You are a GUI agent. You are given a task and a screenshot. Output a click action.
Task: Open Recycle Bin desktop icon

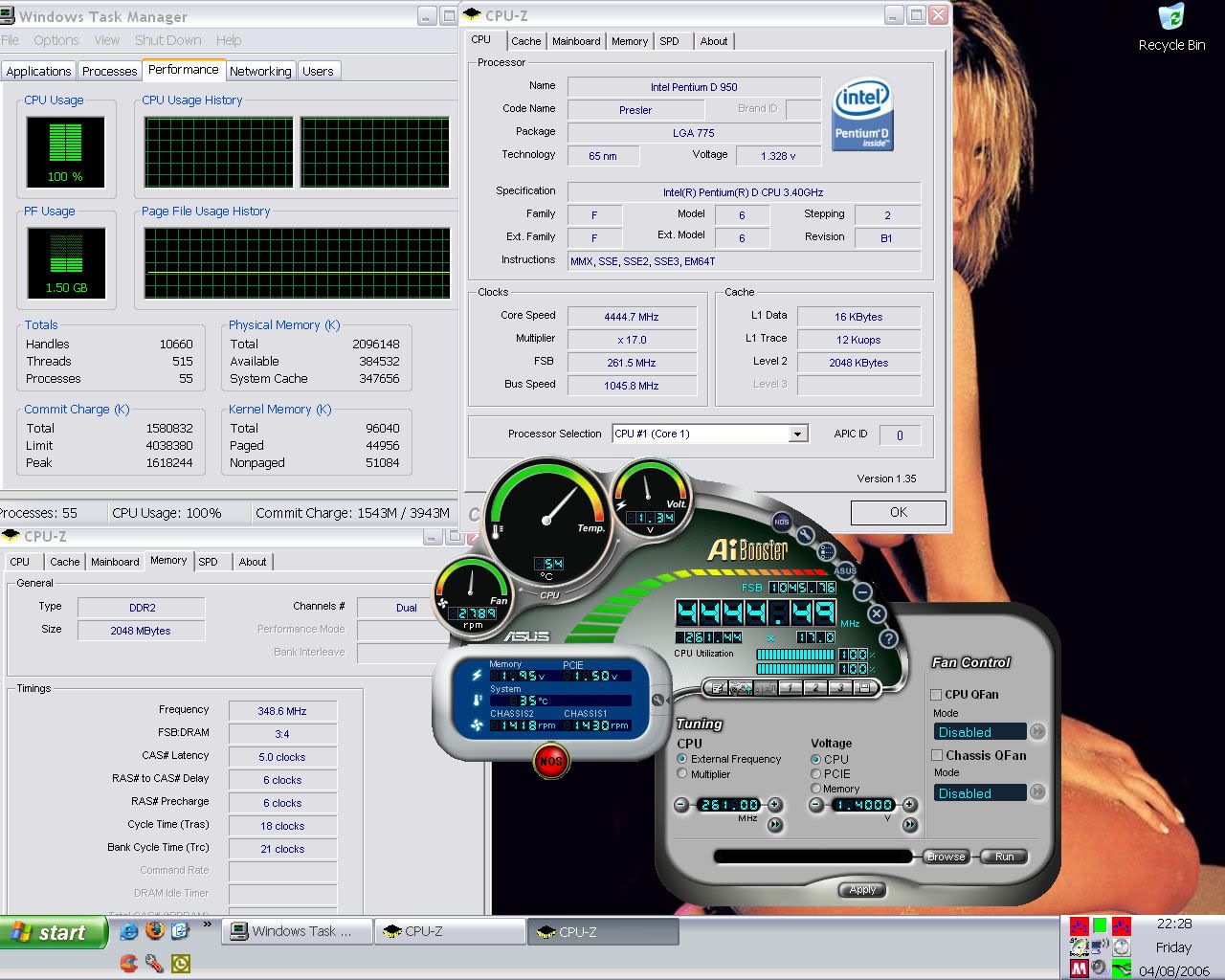pos(1171,28)
